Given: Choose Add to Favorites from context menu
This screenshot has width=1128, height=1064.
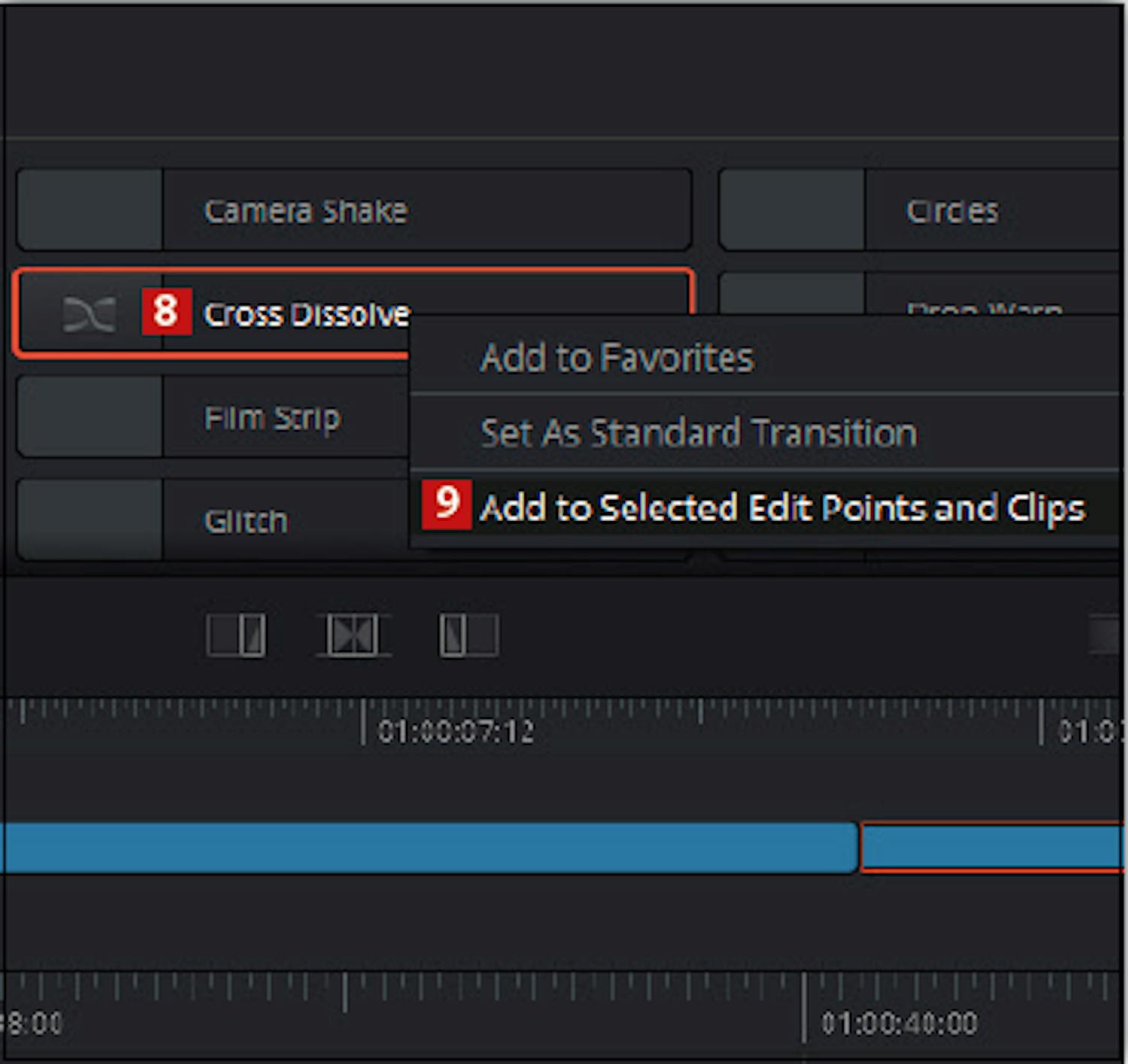Looking at the screenshot, I should click(x=617, y=357).
